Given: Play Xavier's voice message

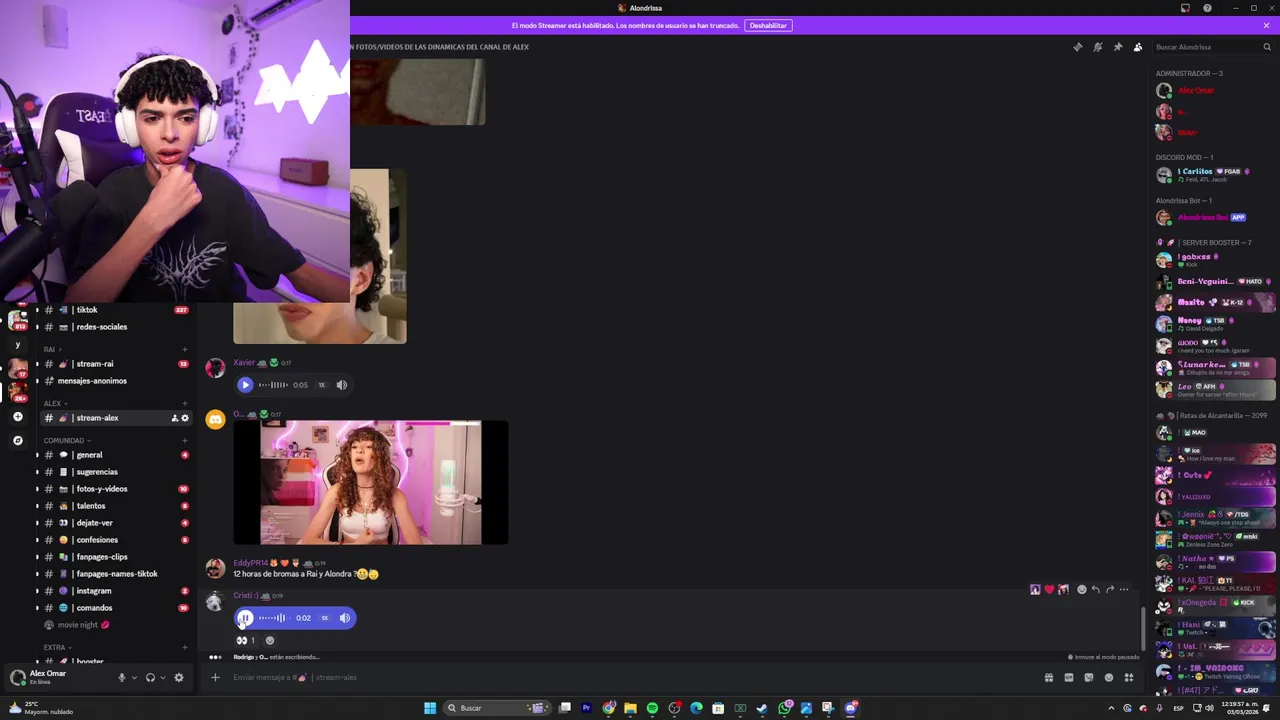Looking at the screenshot, I should pos(245,385).
